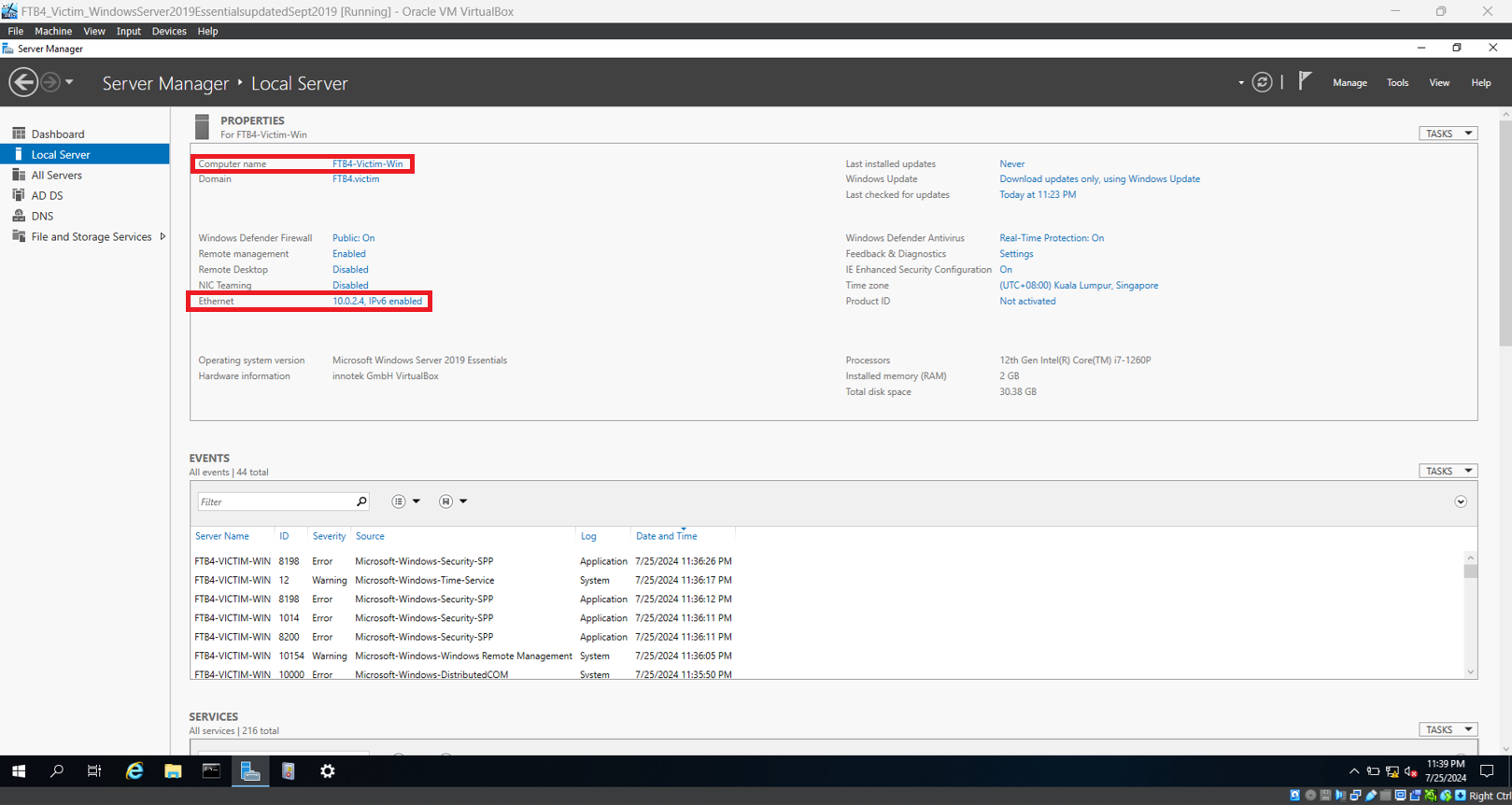Viewport: 1512px width, 805px height.
Task: Click the computer name FTB4-Victim-Win link
Action: pyautogui.click(x=368, y=163)
